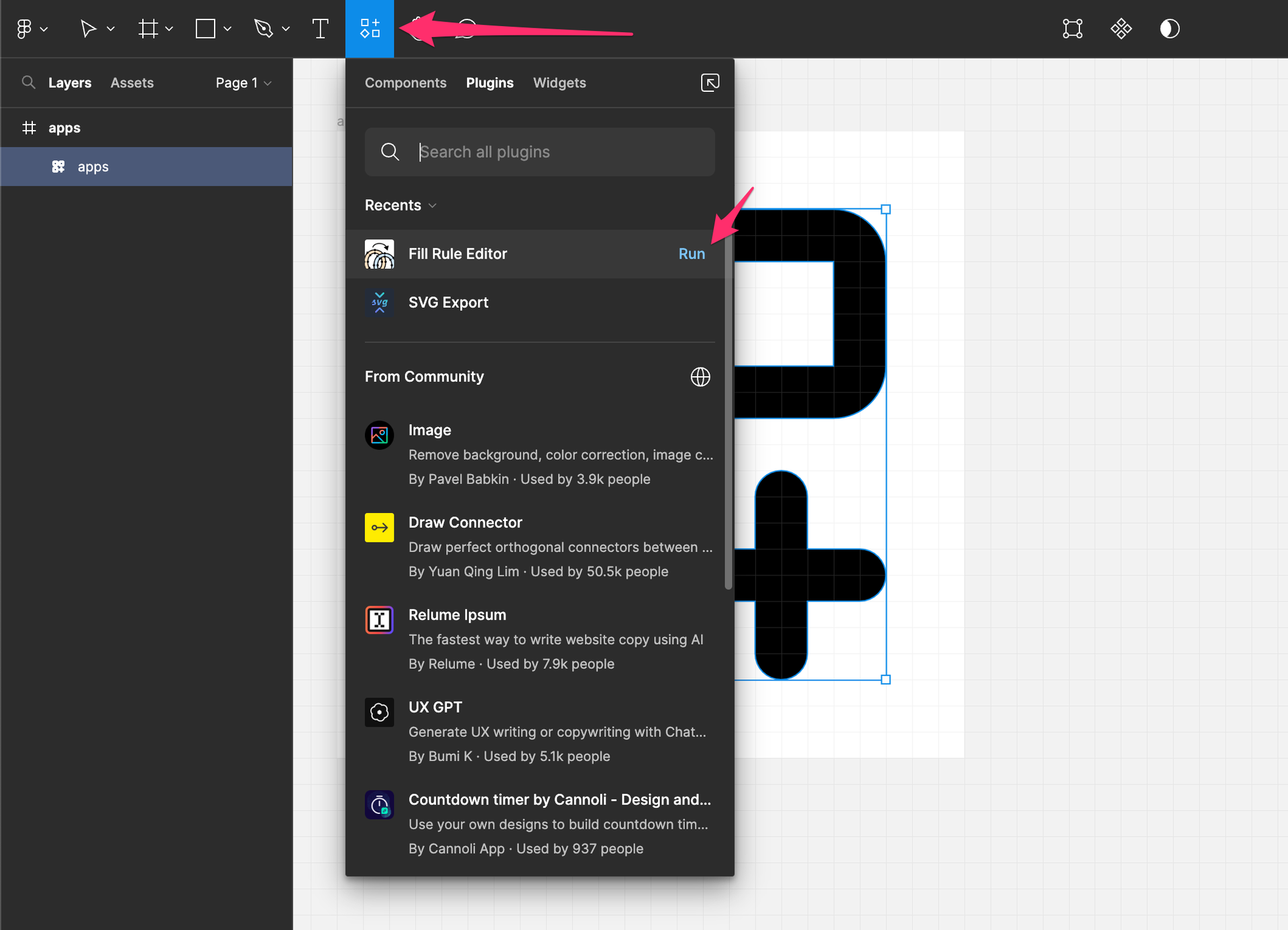
Task: Switch to the Components tab
Action: tap(405, 82)
